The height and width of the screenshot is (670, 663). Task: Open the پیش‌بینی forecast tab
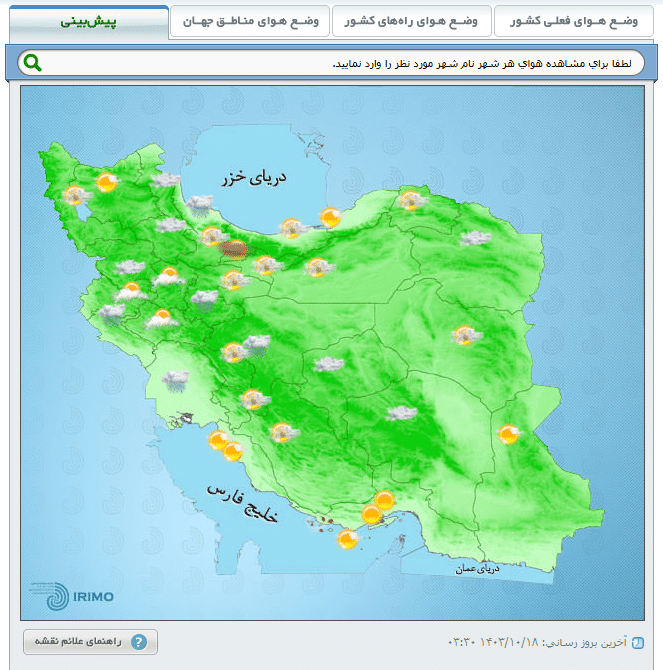coord(89,22)
